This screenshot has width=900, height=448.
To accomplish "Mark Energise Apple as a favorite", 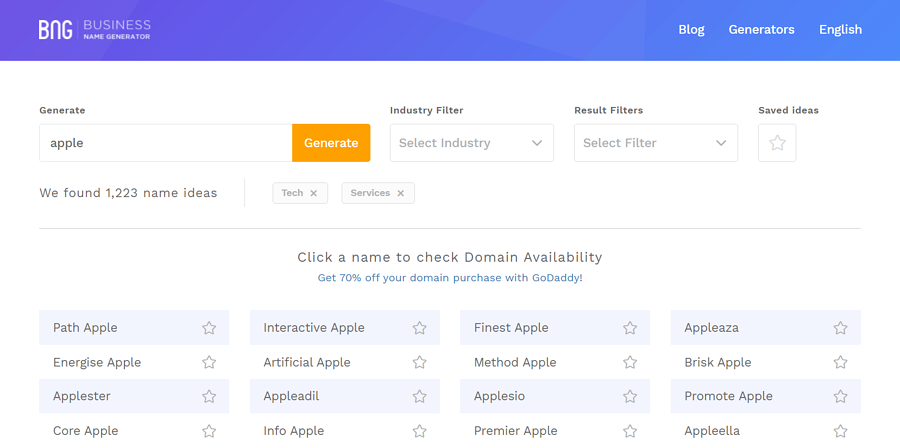I will [x=209, y=362].
